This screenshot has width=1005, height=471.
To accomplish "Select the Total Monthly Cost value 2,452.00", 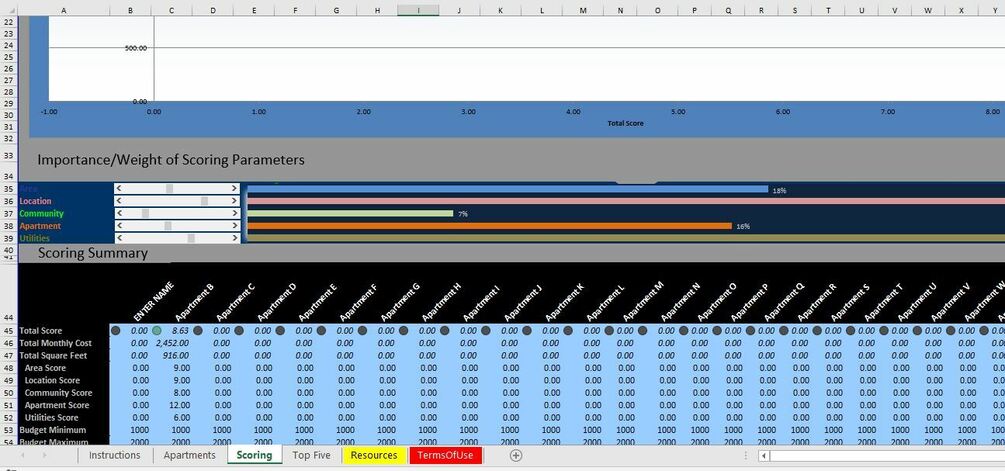I will (171, 343).
